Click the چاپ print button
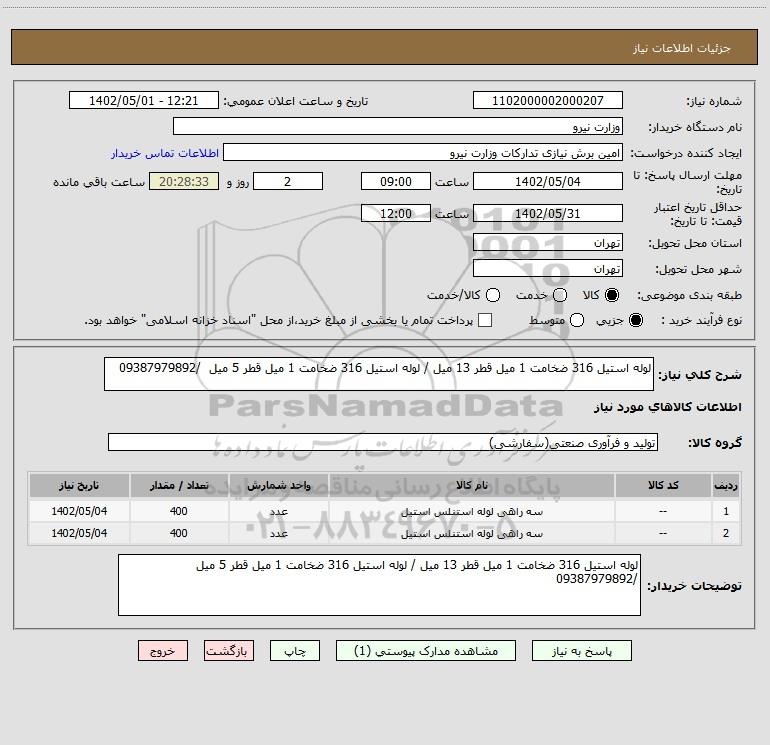The image size is (770, 745). pos(295,651)
